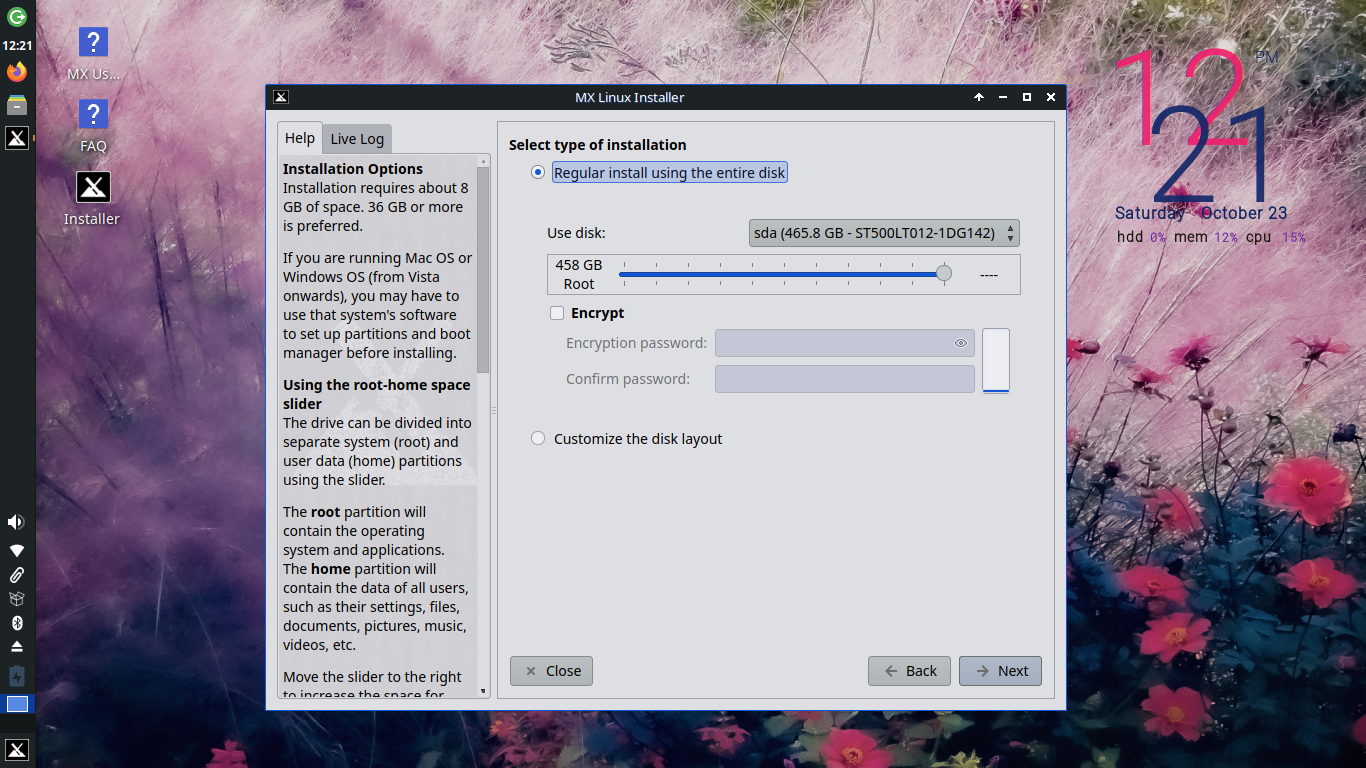The width and height of the screenshot is (1366, 768).
Task: Click the "Installation Options" help heading
Action: (x=353, y=169)
